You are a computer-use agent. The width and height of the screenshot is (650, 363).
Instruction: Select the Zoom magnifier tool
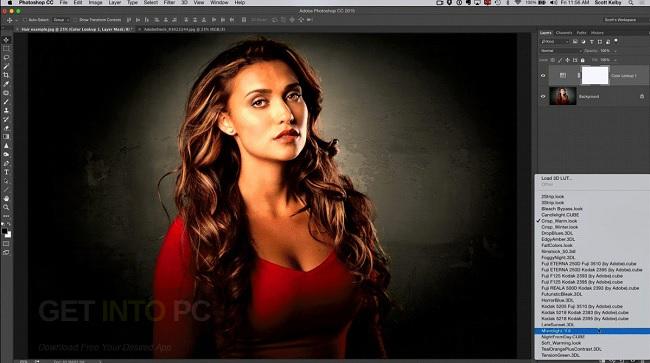tap(6, 207)
